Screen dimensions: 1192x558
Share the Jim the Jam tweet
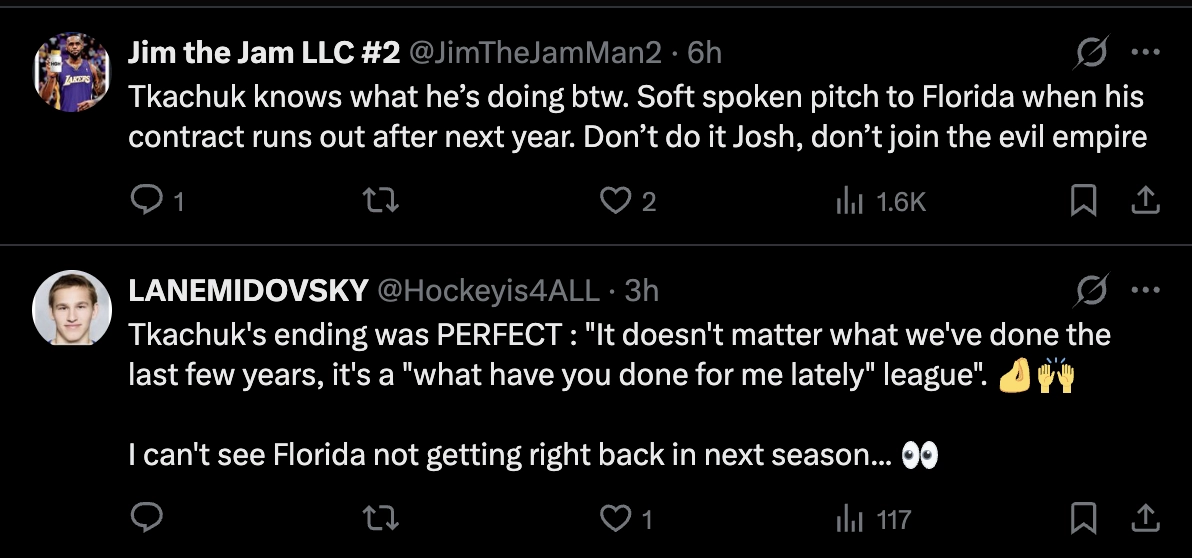(1145, 202)
